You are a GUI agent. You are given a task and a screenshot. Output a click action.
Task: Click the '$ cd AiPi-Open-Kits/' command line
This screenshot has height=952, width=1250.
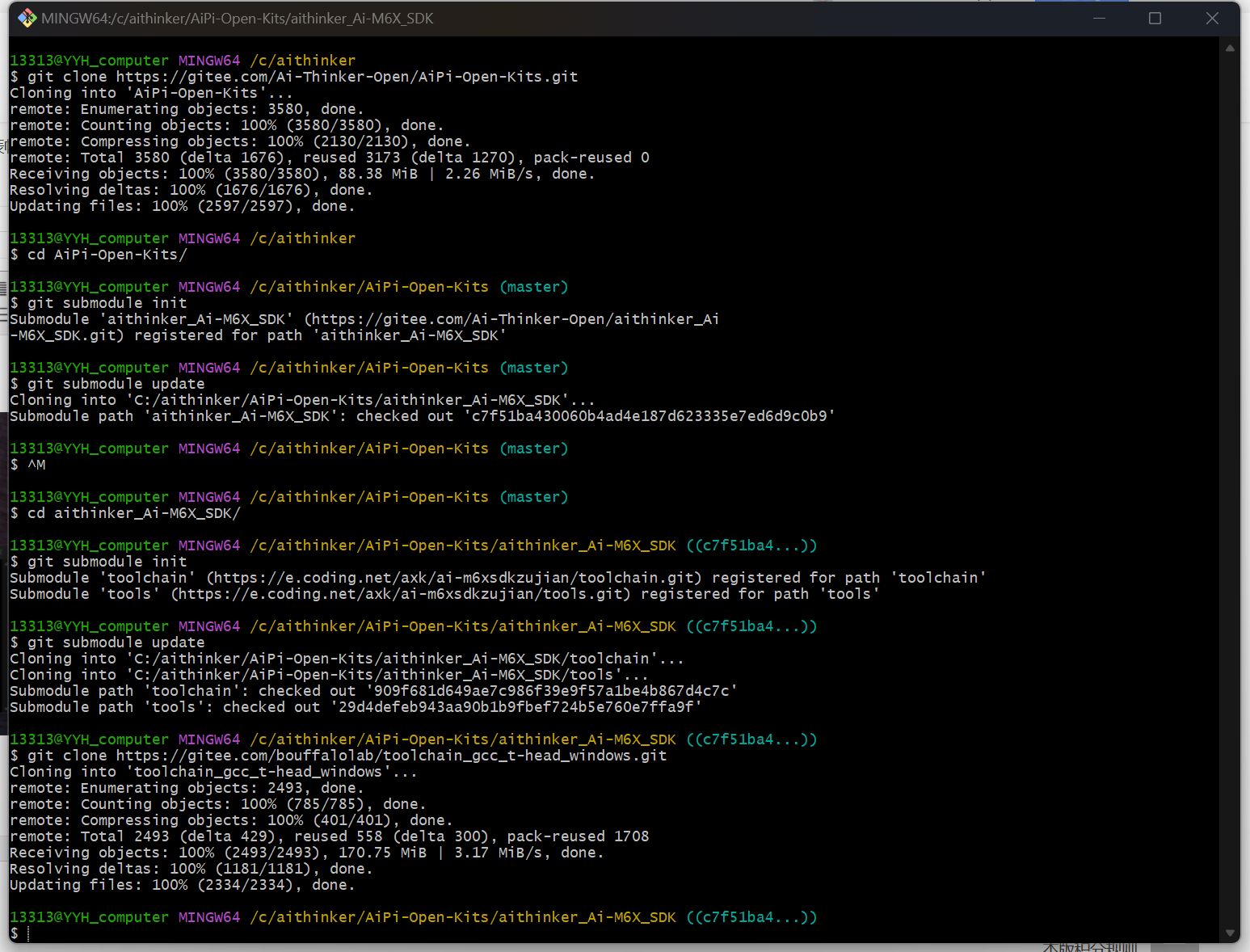click(99, 255)
